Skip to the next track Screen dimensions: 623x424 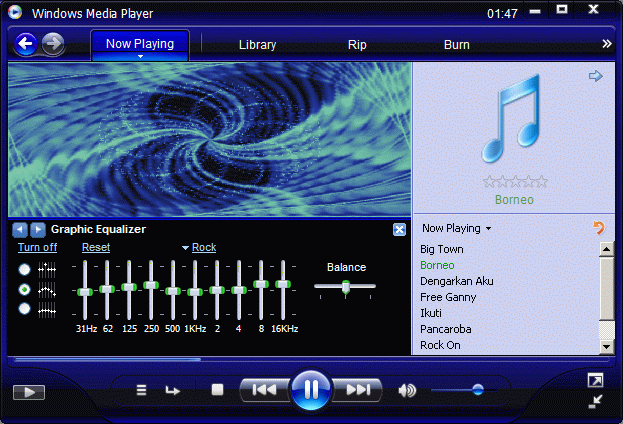[358, 390]
